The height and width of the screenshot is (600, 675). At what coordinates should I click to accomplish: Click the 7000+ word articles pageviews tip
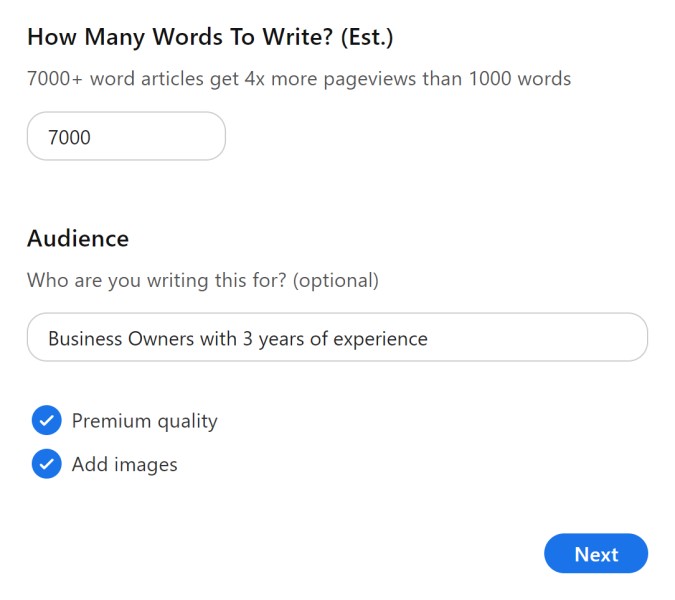[299, 79]
